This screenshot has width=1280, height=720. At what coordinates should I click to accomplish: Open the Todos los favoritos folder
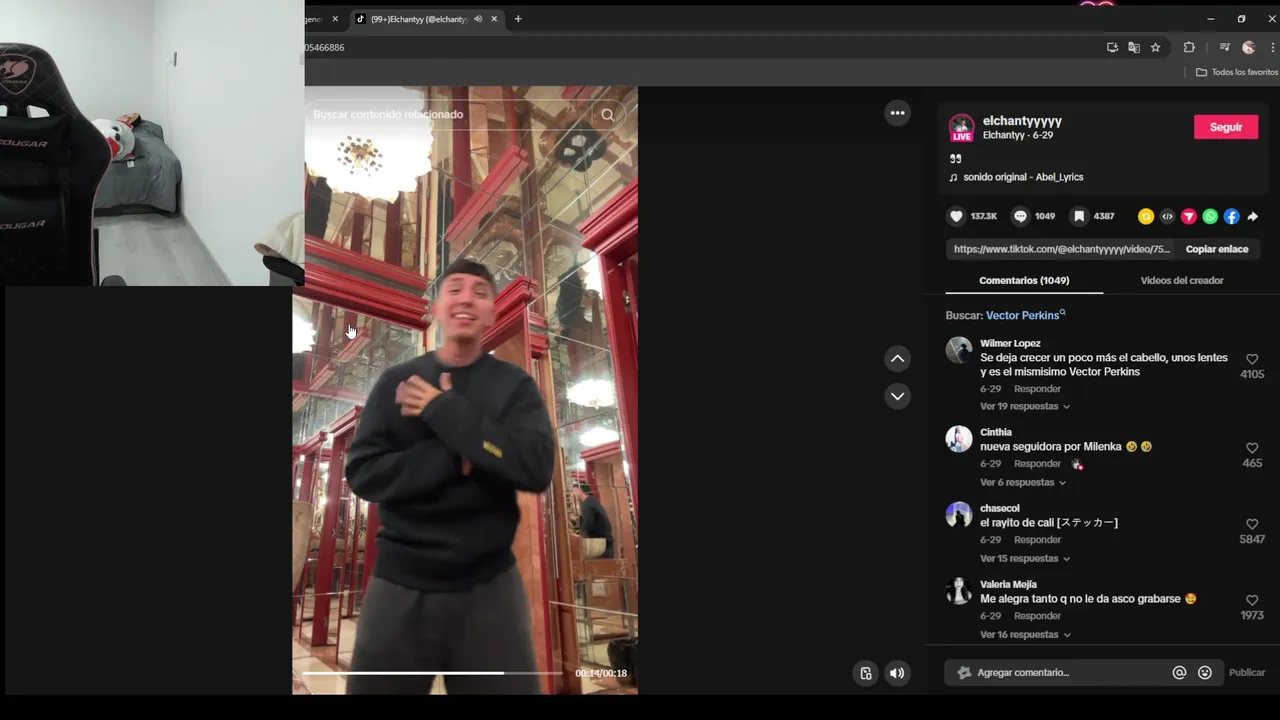(1237, 72)
